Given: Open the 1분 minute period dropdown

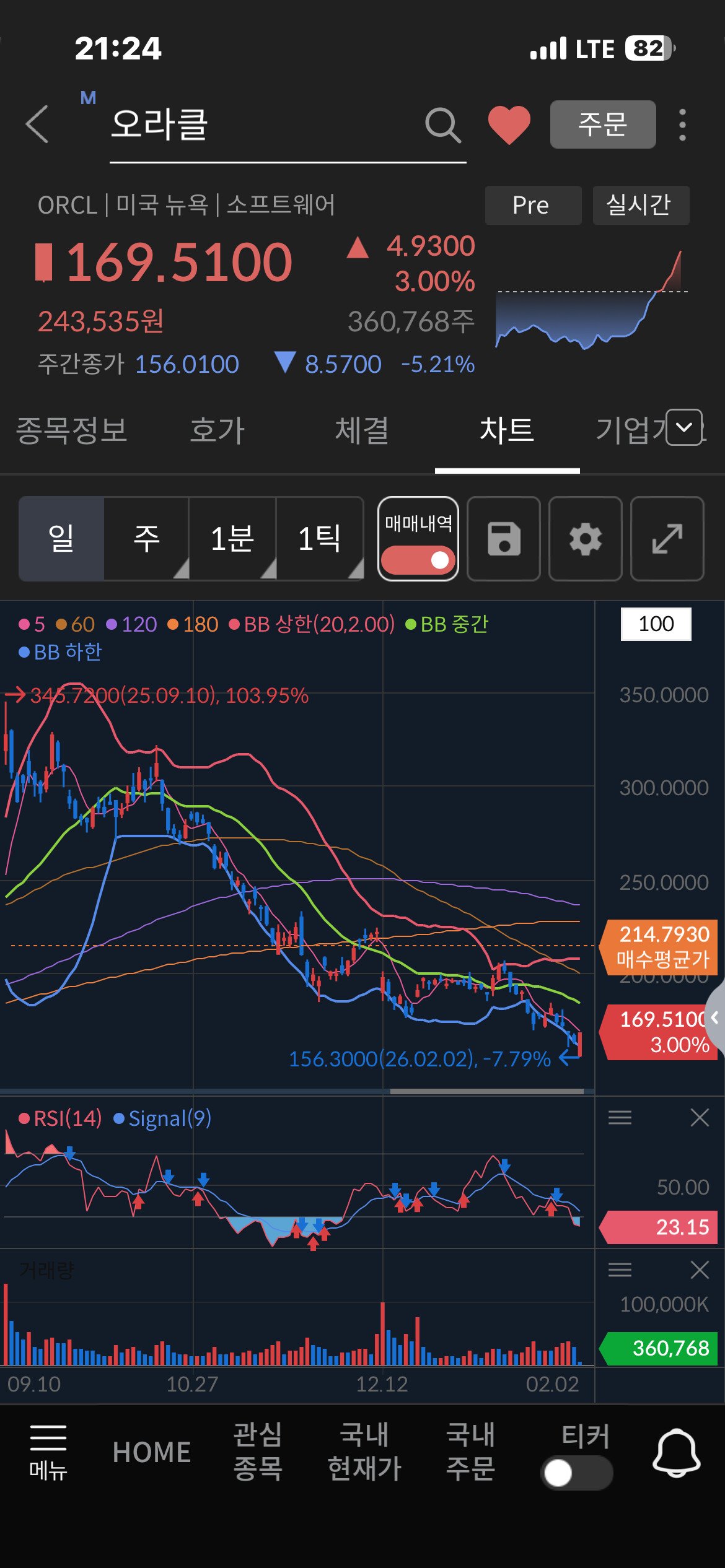Looking at the screenshot, I should pos(233,538).
